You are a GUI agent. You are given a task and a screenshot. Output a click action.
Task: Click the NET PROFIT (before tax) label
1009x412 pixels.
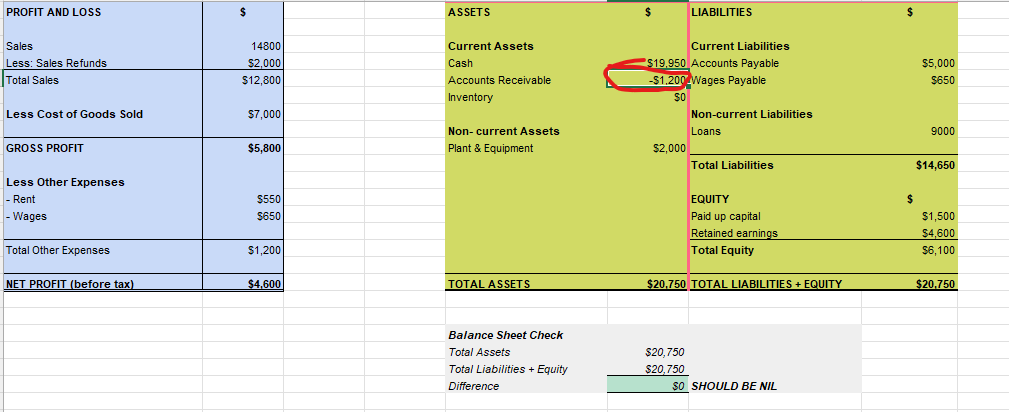pos(69,284)
